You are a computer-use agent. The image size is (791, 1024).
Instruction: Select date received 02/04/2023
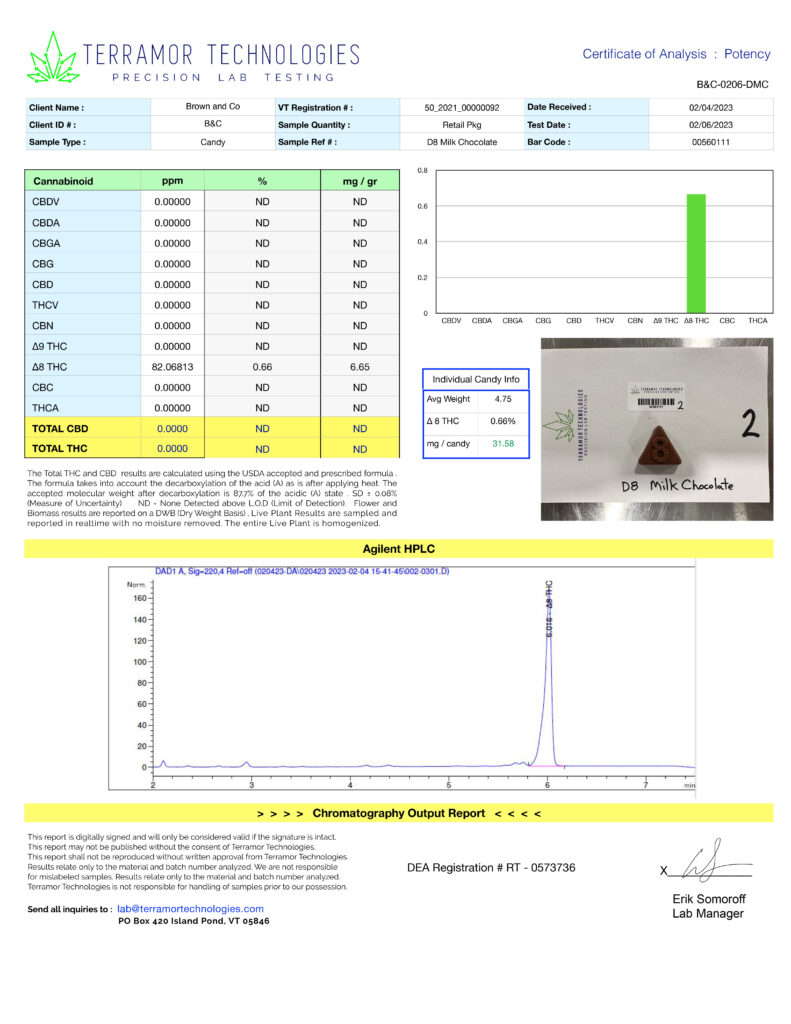[x=711, y=108]
